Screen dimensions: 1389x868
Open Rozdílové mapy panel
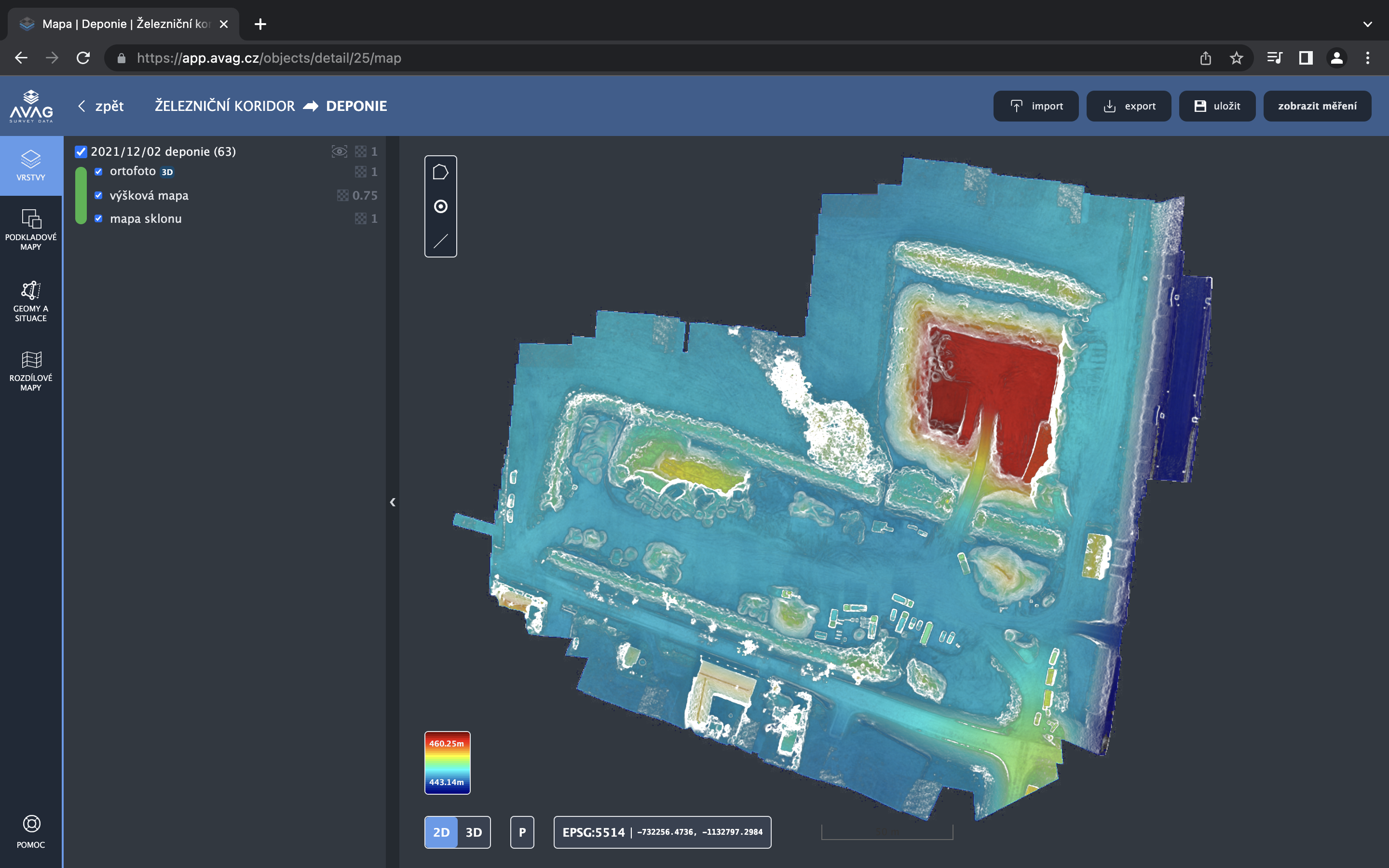(x=31, y=371)
